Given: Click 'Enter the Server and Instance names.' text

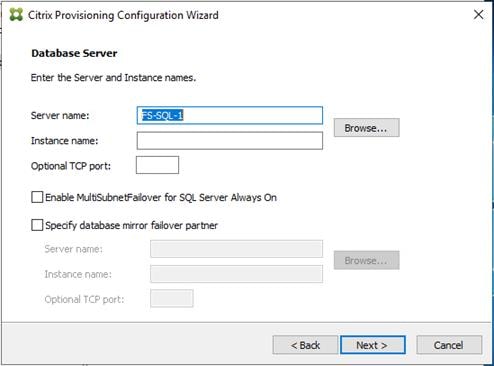Looking at the screenshot, I should pyautogui.click(x=113, y=78).
